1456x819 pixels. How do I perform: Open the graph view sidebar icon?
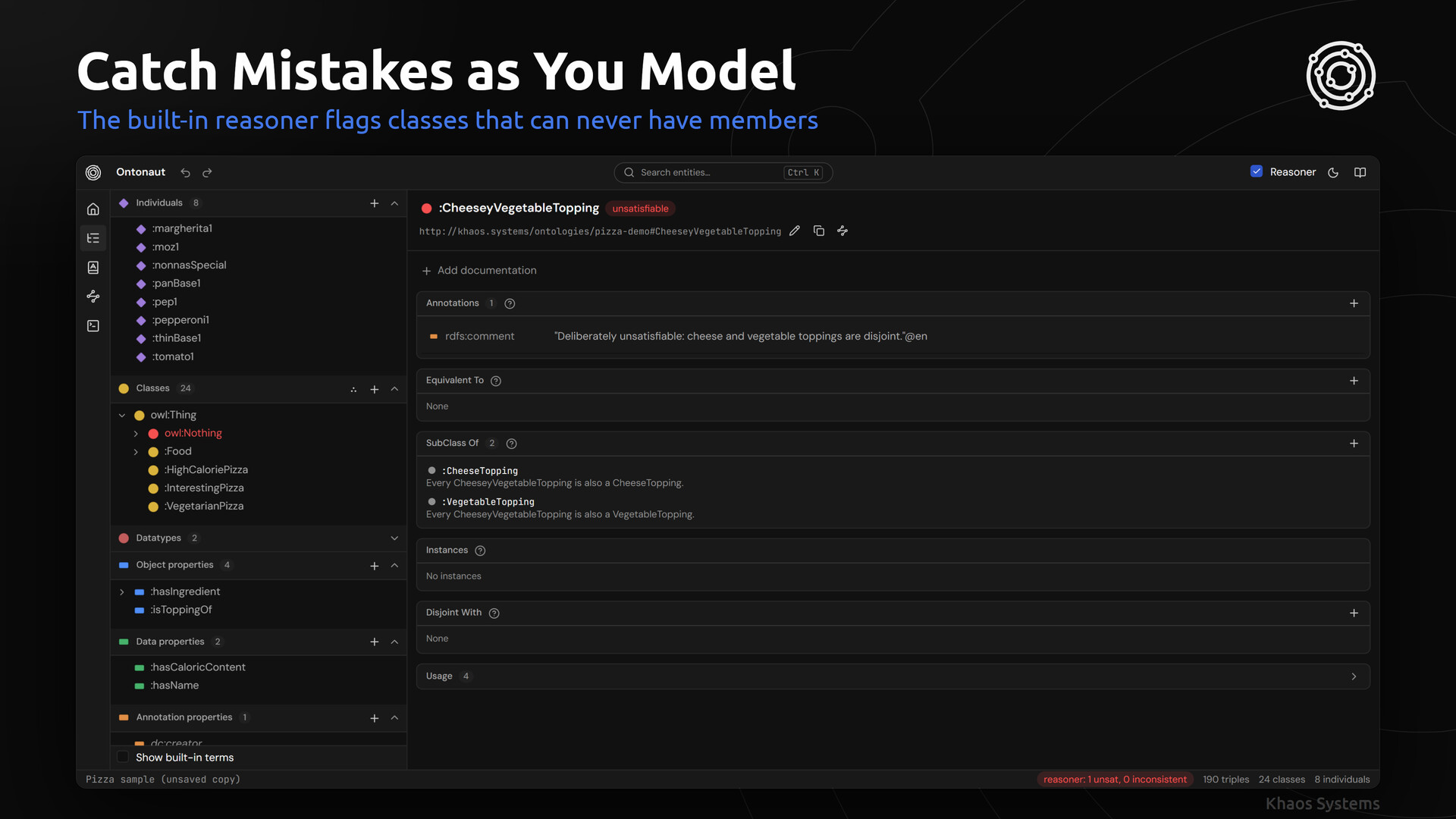point(93,297)
